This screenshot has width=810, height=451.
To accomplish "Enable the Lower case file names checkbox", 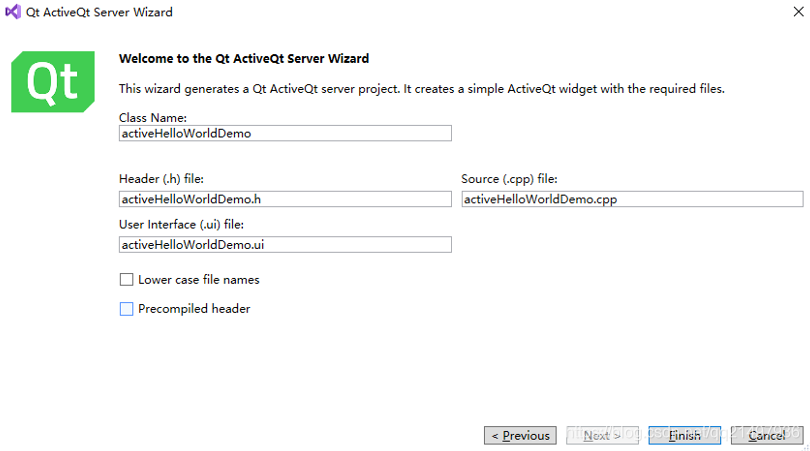I will pos(126,280).
